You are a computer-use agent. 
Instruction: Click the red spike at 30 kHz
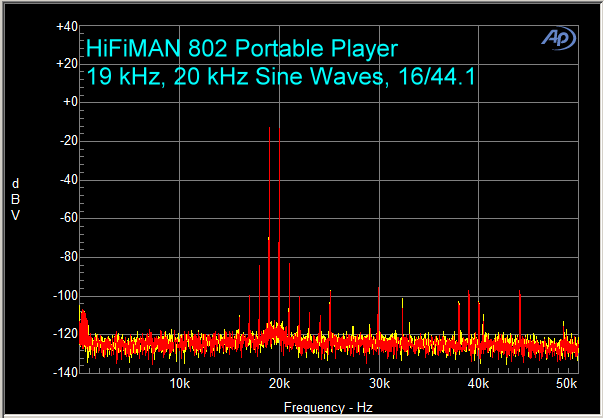pos(379,312)
